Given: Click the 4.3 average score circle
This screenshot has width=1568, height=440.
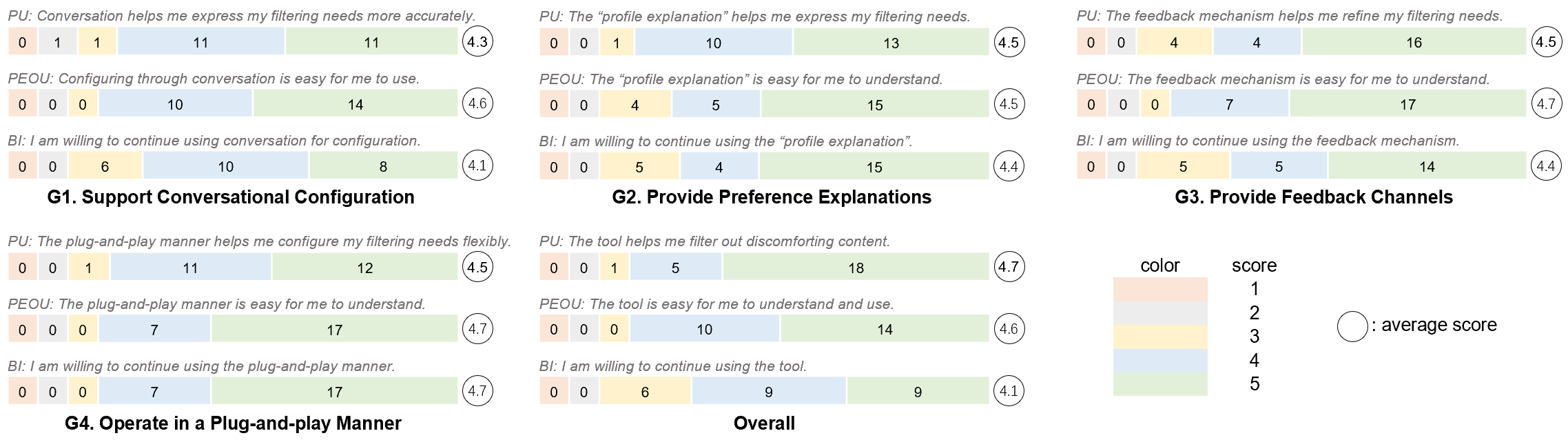Looking at the screenshot, I should [477, 41].
